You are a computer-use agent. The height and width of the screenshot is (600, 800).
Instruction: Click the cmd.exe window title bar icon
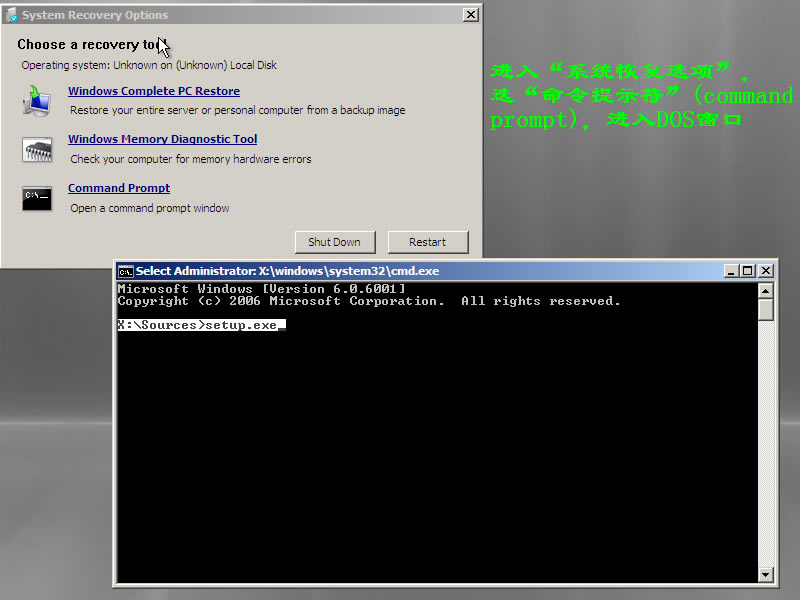[x=126, y=271]
